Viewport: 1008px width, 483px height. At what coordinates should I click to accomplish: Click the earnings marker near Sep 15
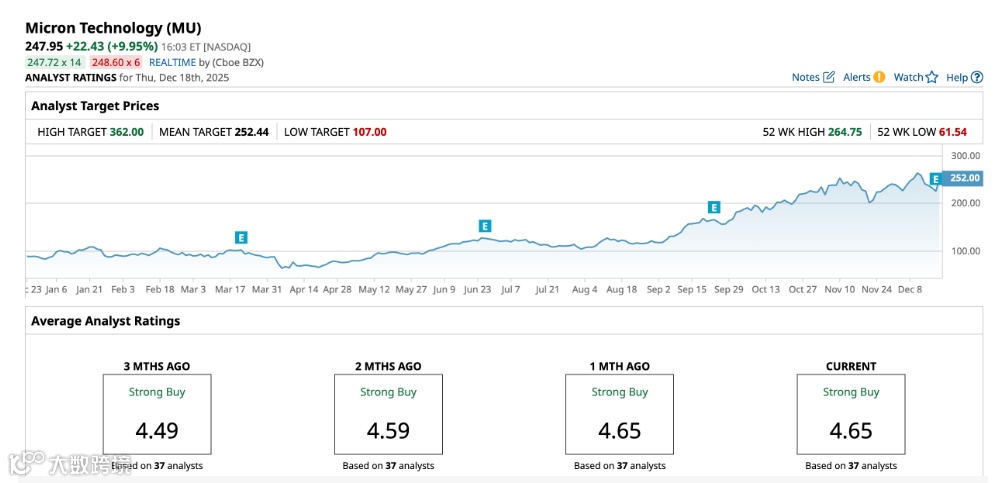714,207
